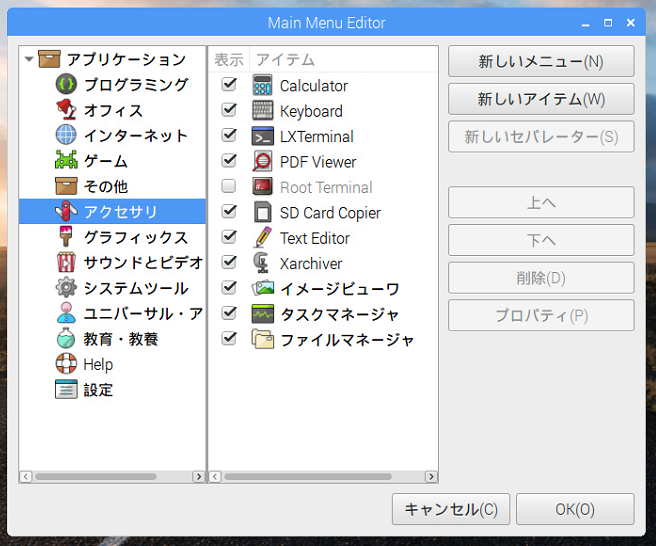Select the グラフィックス category label
The height and width of the screenshot is (546, 656).
tap(136, 237)
